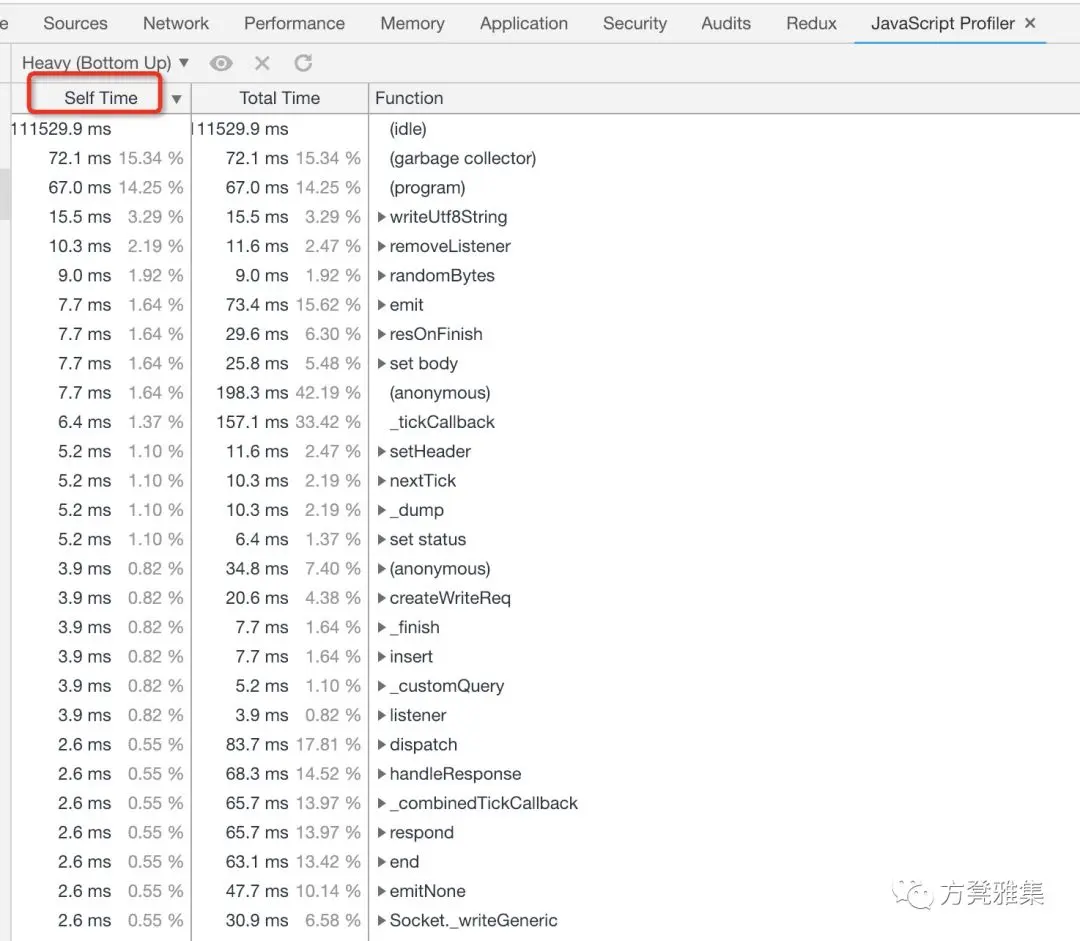Expand the end function row

pos(382,862)
